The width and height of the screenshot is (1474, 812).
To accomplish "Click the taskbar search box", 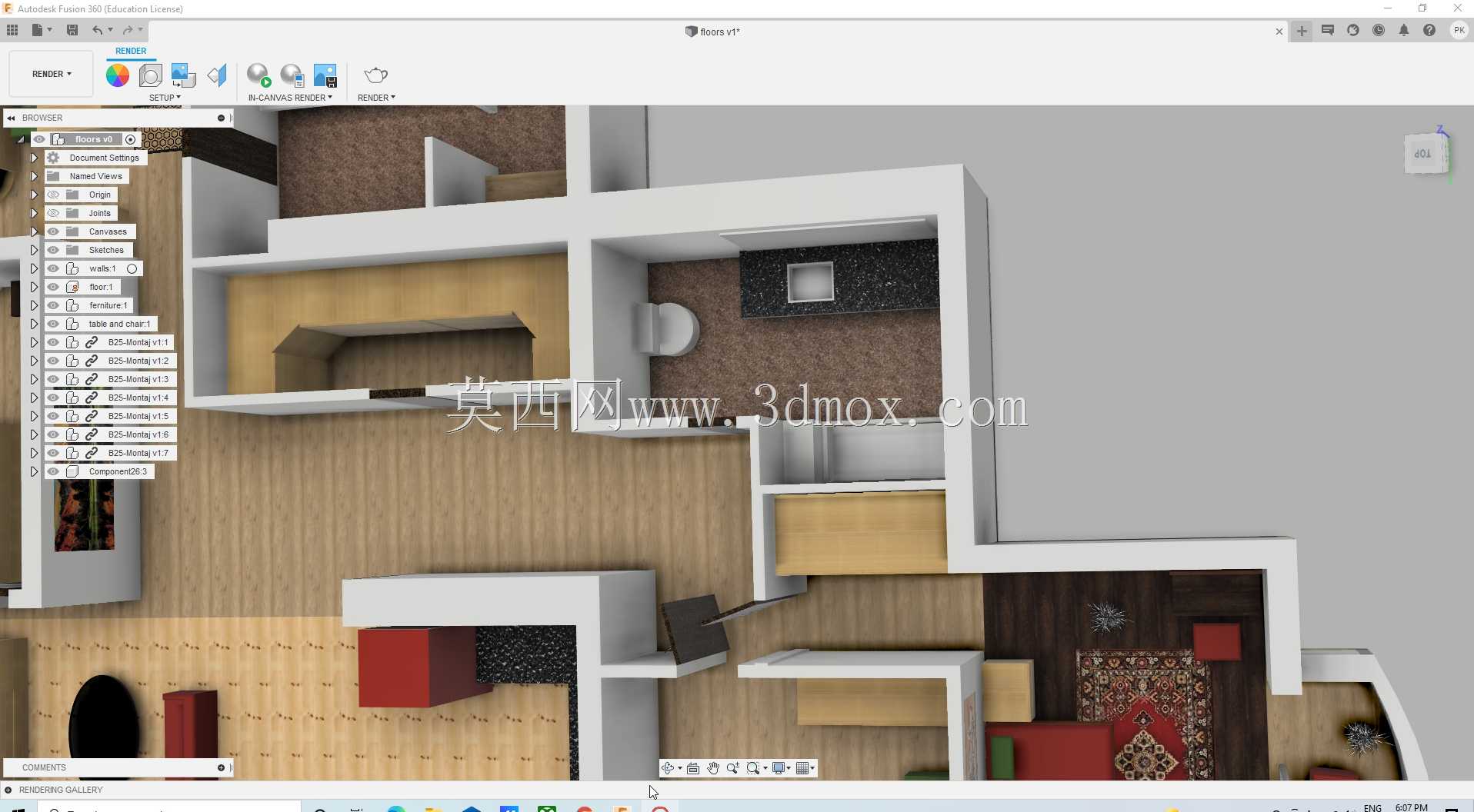I will click(169, 807).
